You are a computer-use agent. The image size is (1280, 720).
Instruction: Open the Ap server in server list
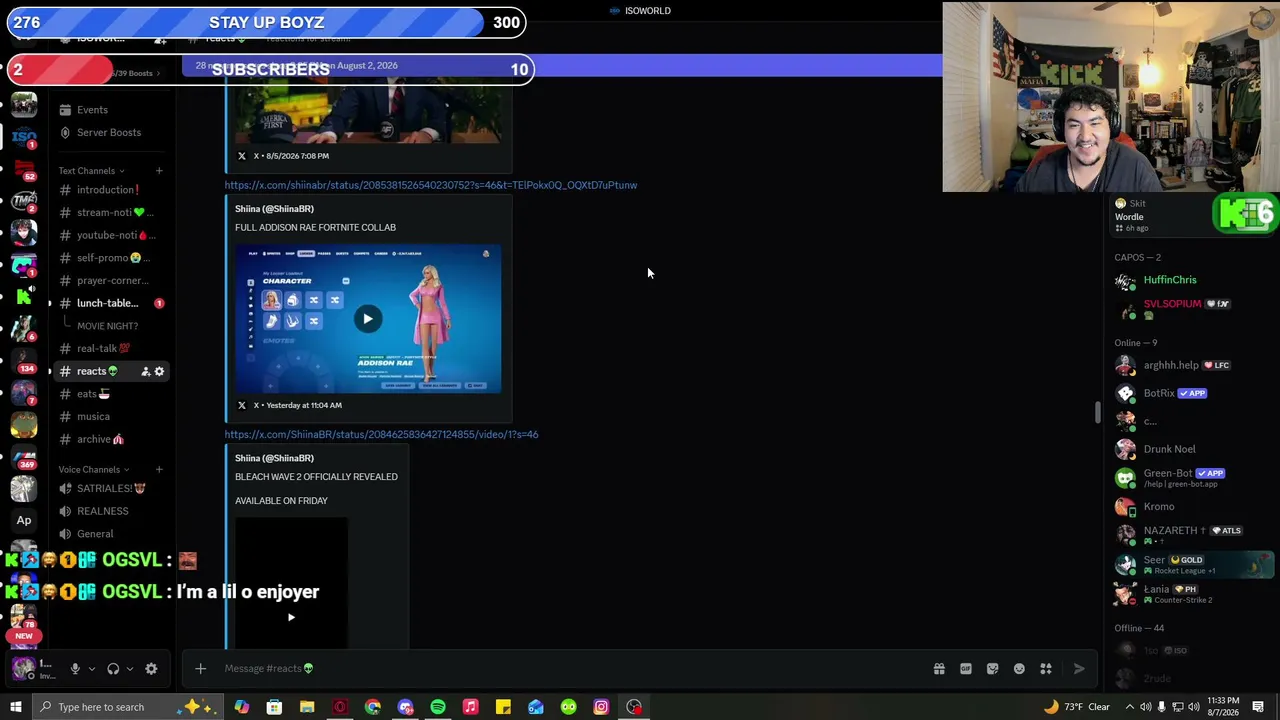click(24, 520)
